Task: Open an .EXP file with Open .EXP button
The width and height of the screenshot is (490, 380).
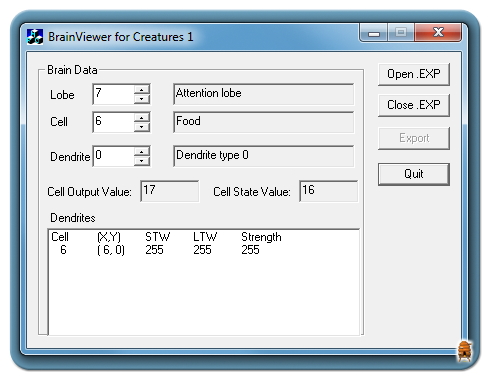Action: [414, 74]
